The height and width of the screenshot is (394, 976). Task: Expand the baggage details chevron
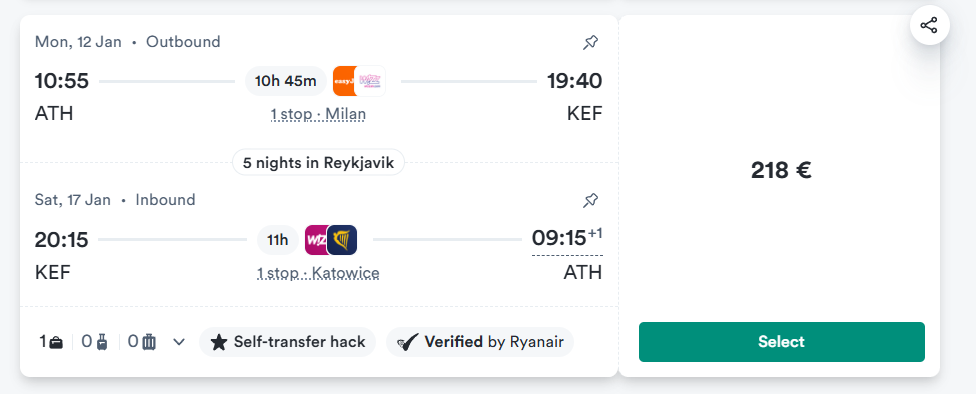coord(179,342)
